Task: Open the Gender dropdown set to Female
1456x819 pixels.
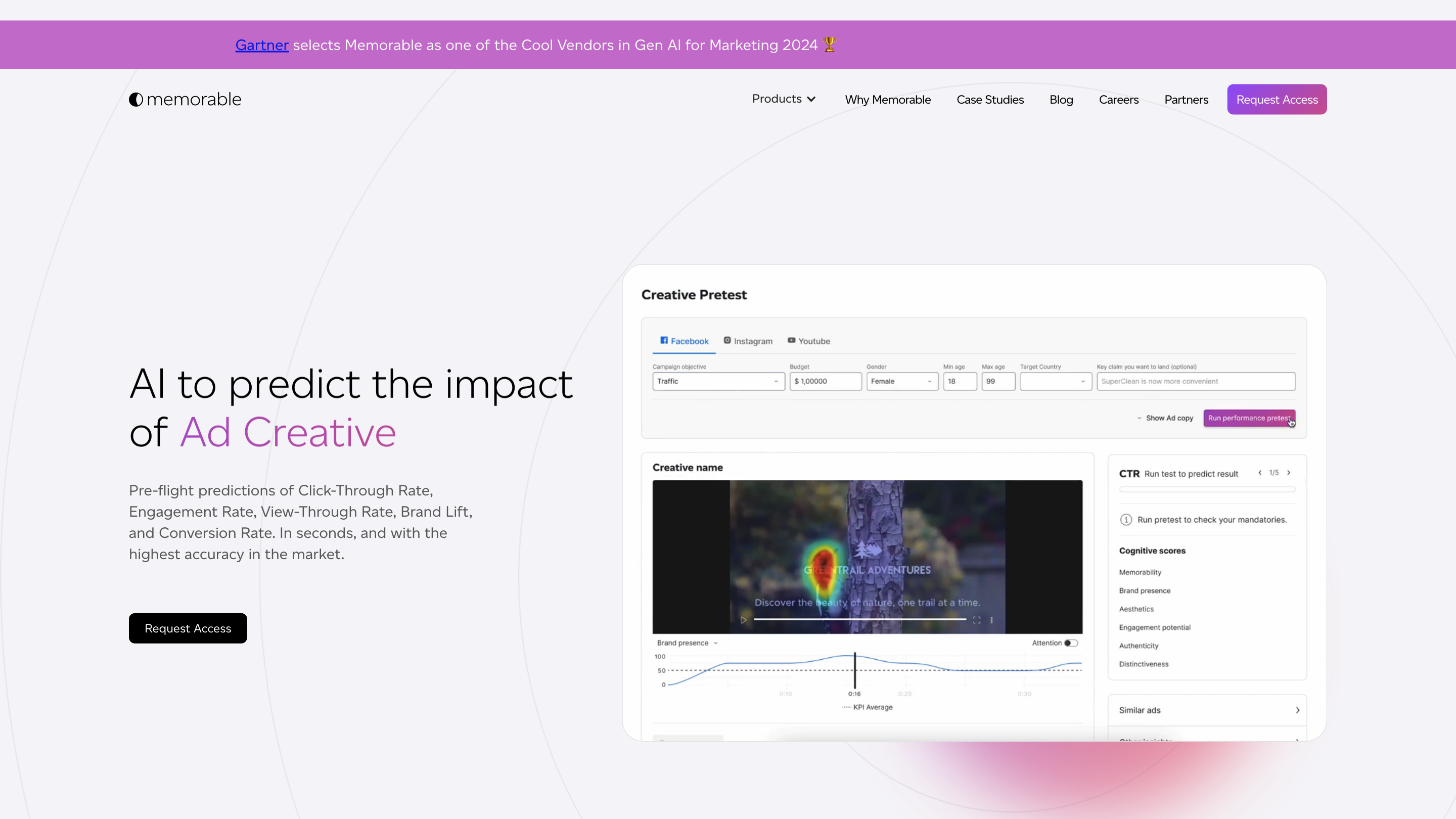Action: click(901, 381)
